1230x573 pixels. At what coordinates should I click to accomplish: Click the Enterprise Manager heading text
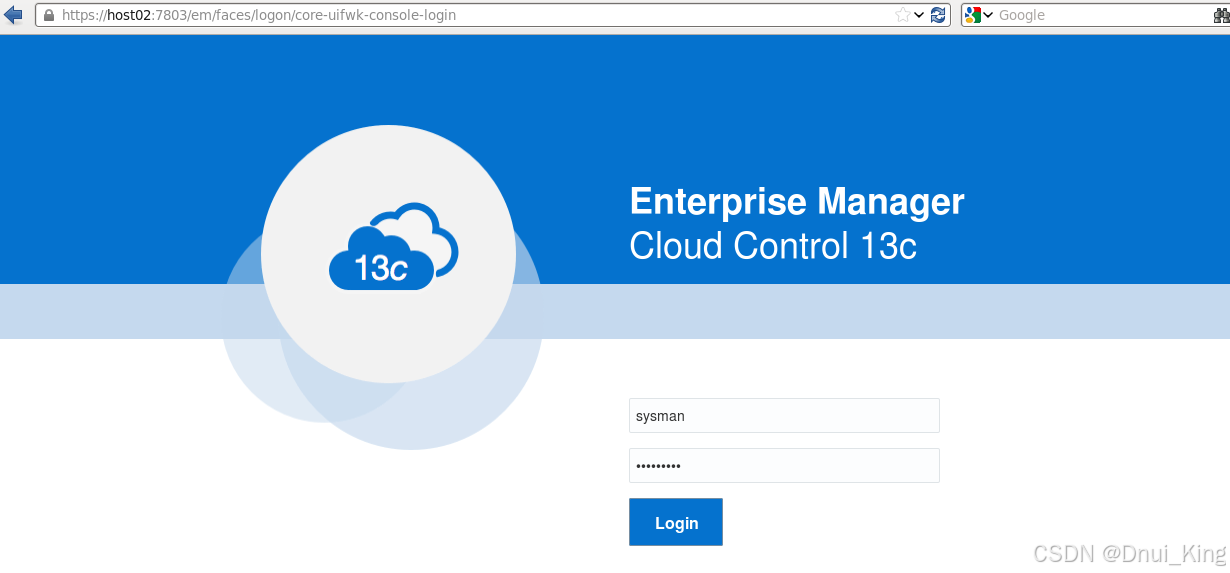[x=797, y=202]
